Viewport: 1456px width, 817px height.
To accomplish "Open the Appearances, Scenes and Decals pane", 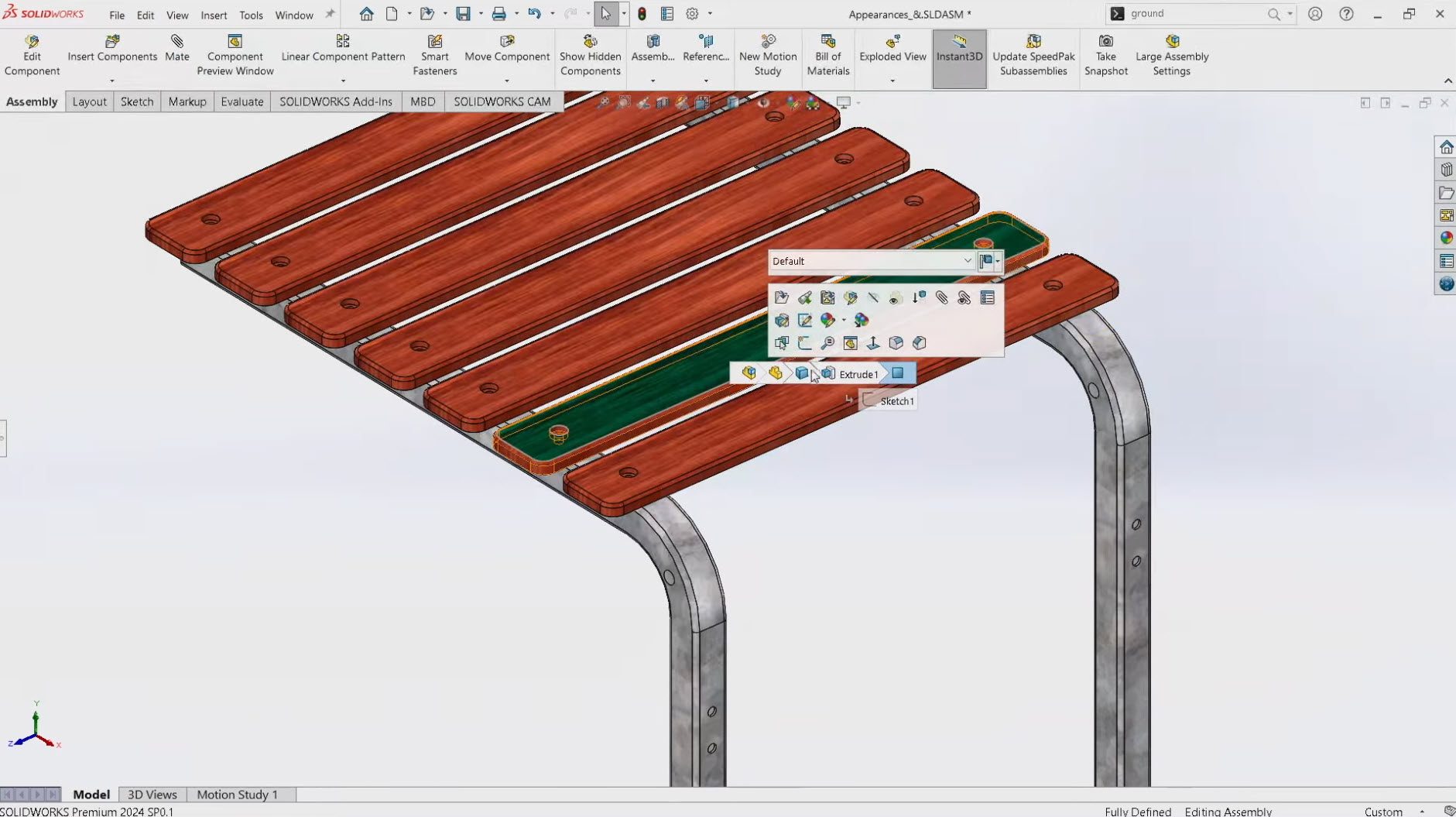I will click(1447, 238).
